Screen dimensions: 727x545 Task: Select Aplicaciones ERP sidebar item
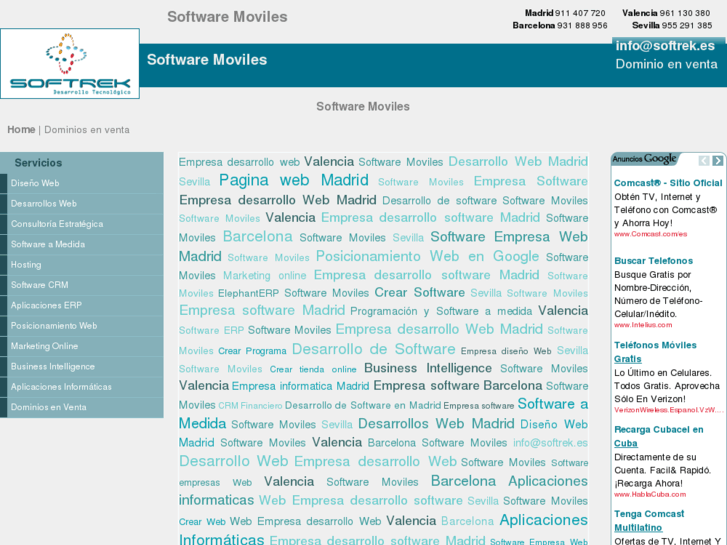coord(85,306)
